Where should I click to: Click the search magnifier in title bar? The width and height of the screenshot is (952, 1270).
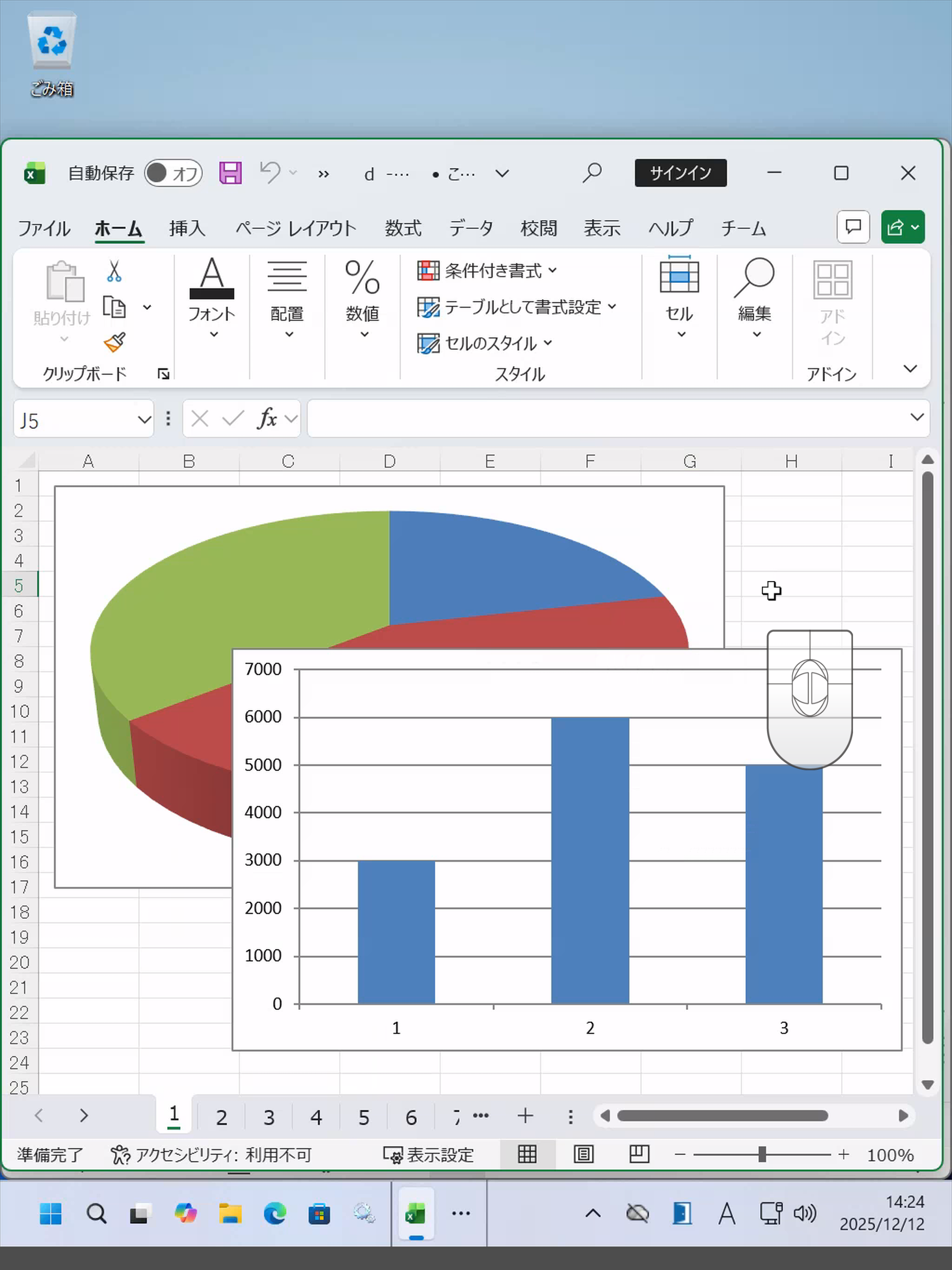click(591, 173)
